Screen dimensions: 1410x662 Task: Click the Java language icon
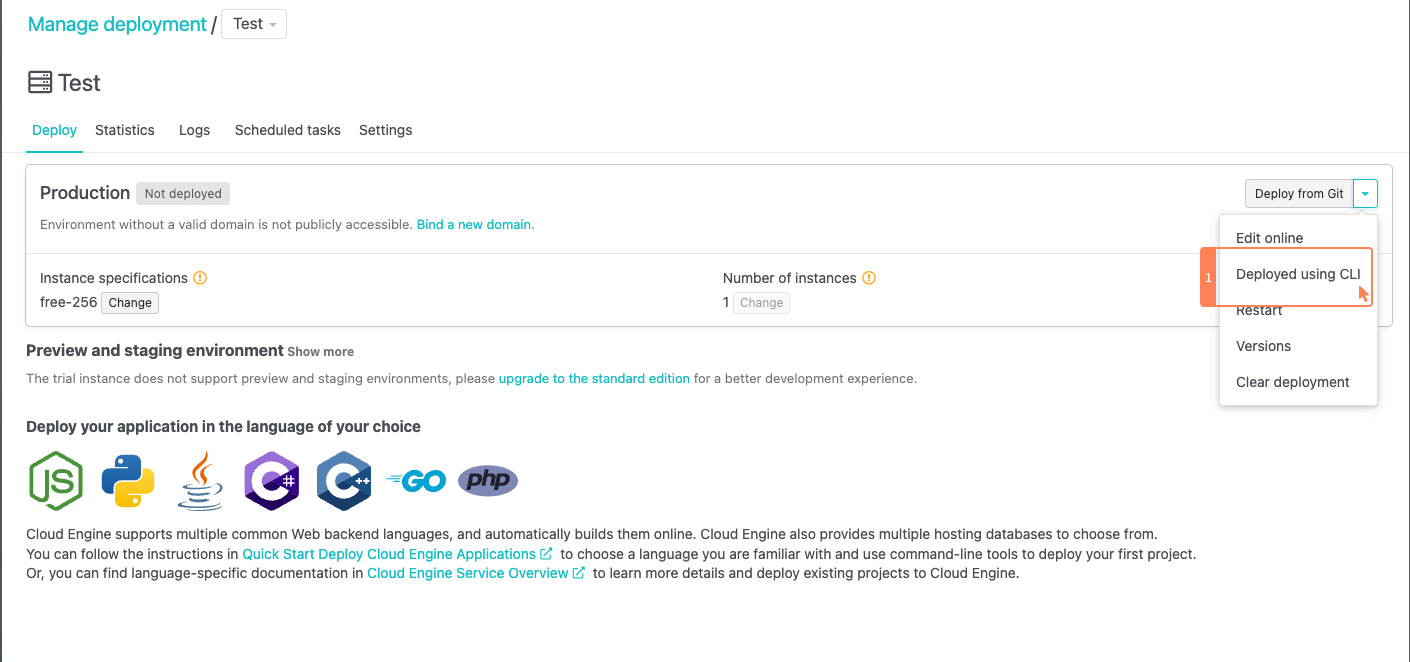200,481
